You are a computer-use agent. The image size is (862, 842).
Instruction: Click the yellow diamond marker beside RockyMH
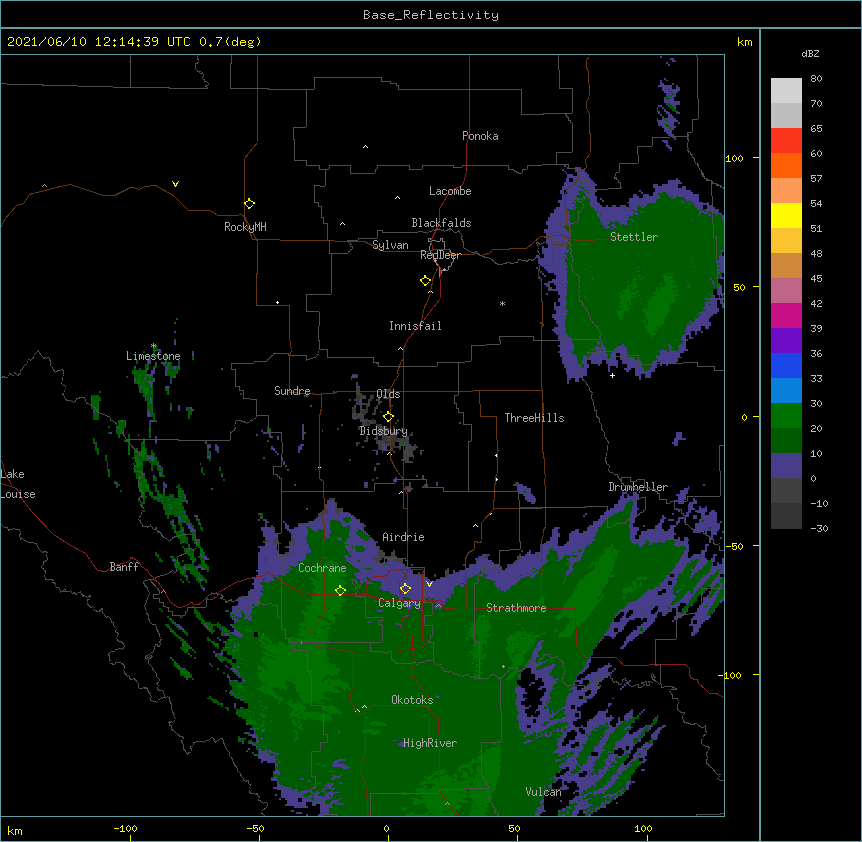[x=250, y=204]
